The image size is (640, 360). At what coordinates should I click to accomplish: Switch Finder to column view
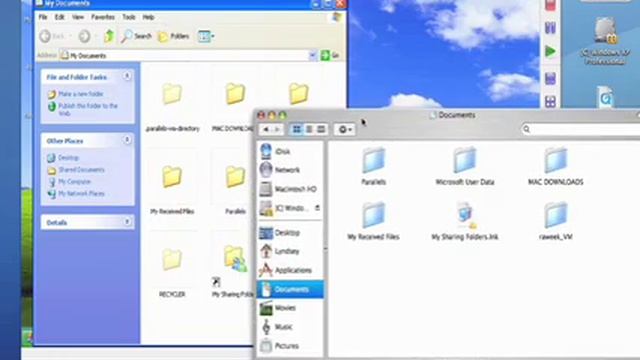pos(321,129)
